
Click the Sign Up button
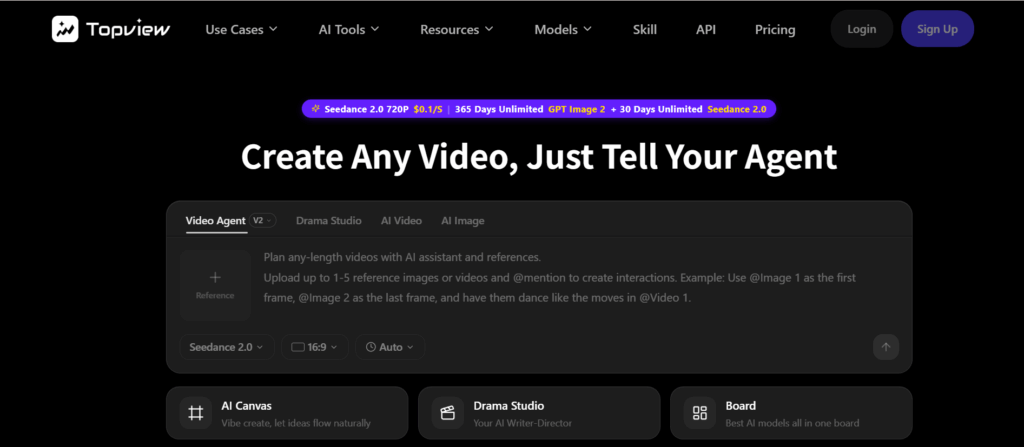click(937, 29)
